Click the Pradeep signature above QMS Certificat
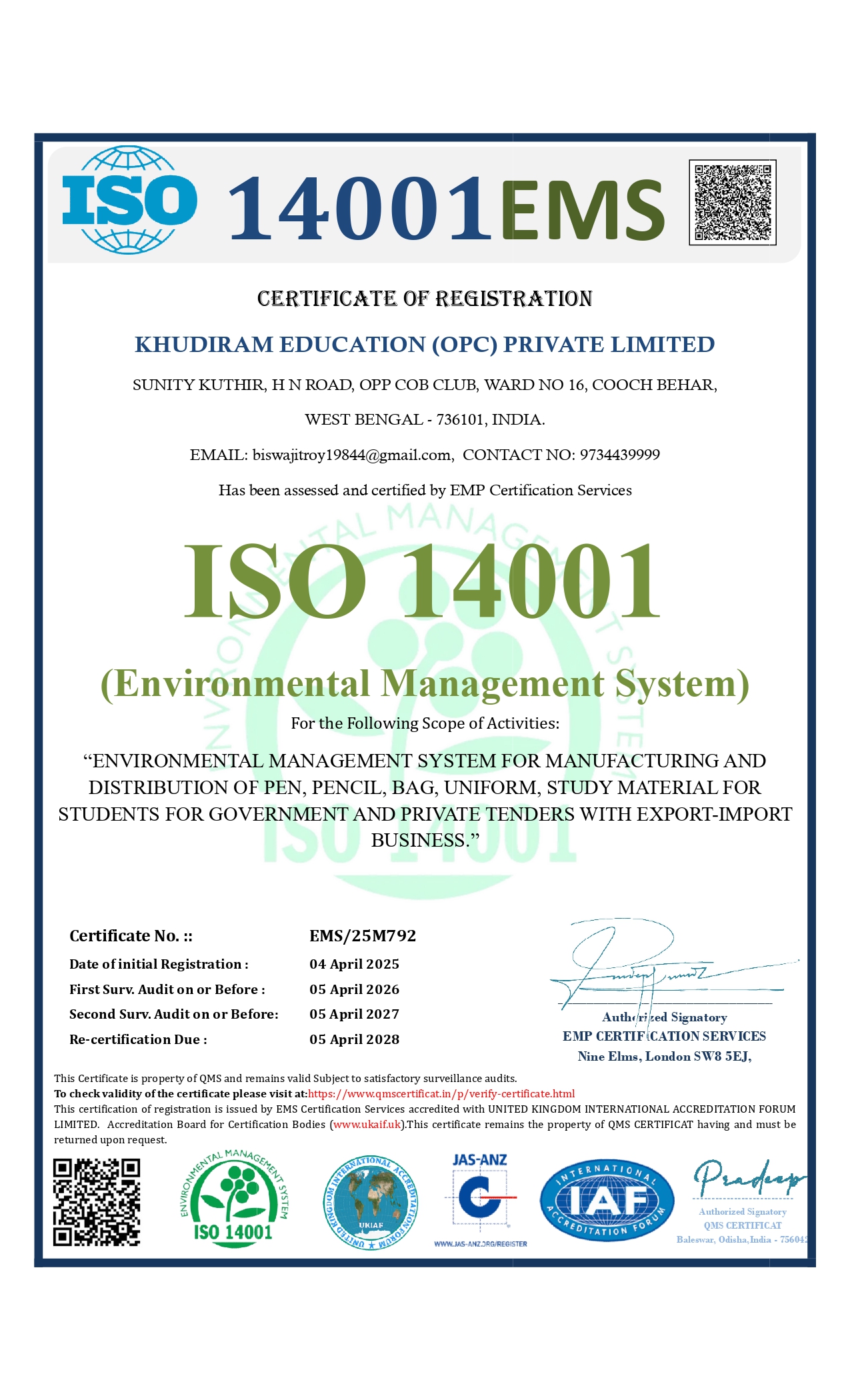This screenshot has height=1400, width=850. [x=748, y=1179]
